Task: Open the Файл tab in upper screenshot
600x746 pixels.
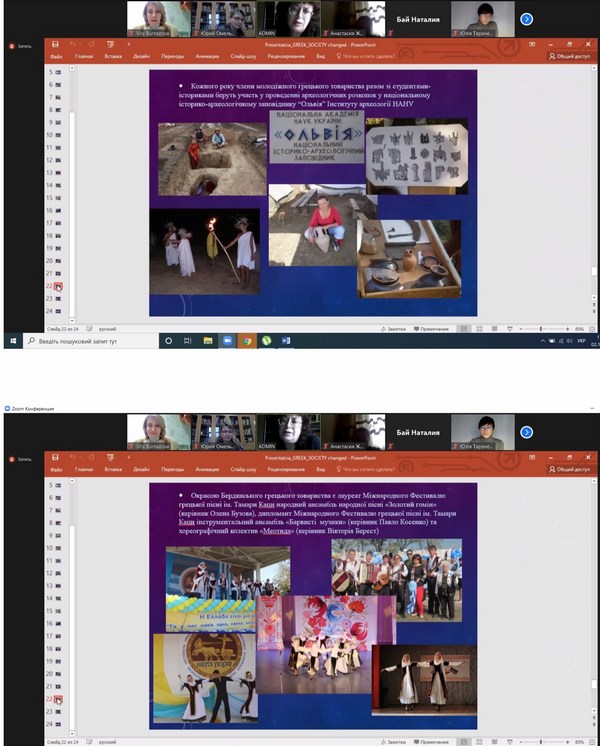Action: [56, 56]
